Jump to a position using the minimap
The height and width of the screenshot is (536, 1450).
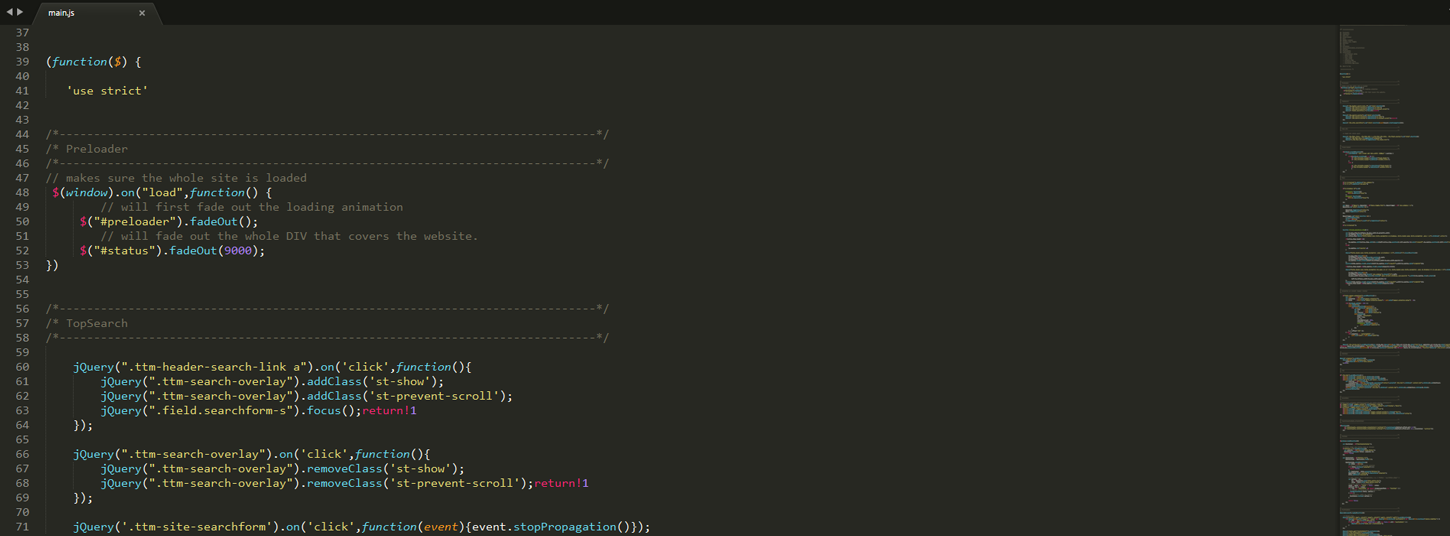pyautogui.click(x=1393, y=280)
